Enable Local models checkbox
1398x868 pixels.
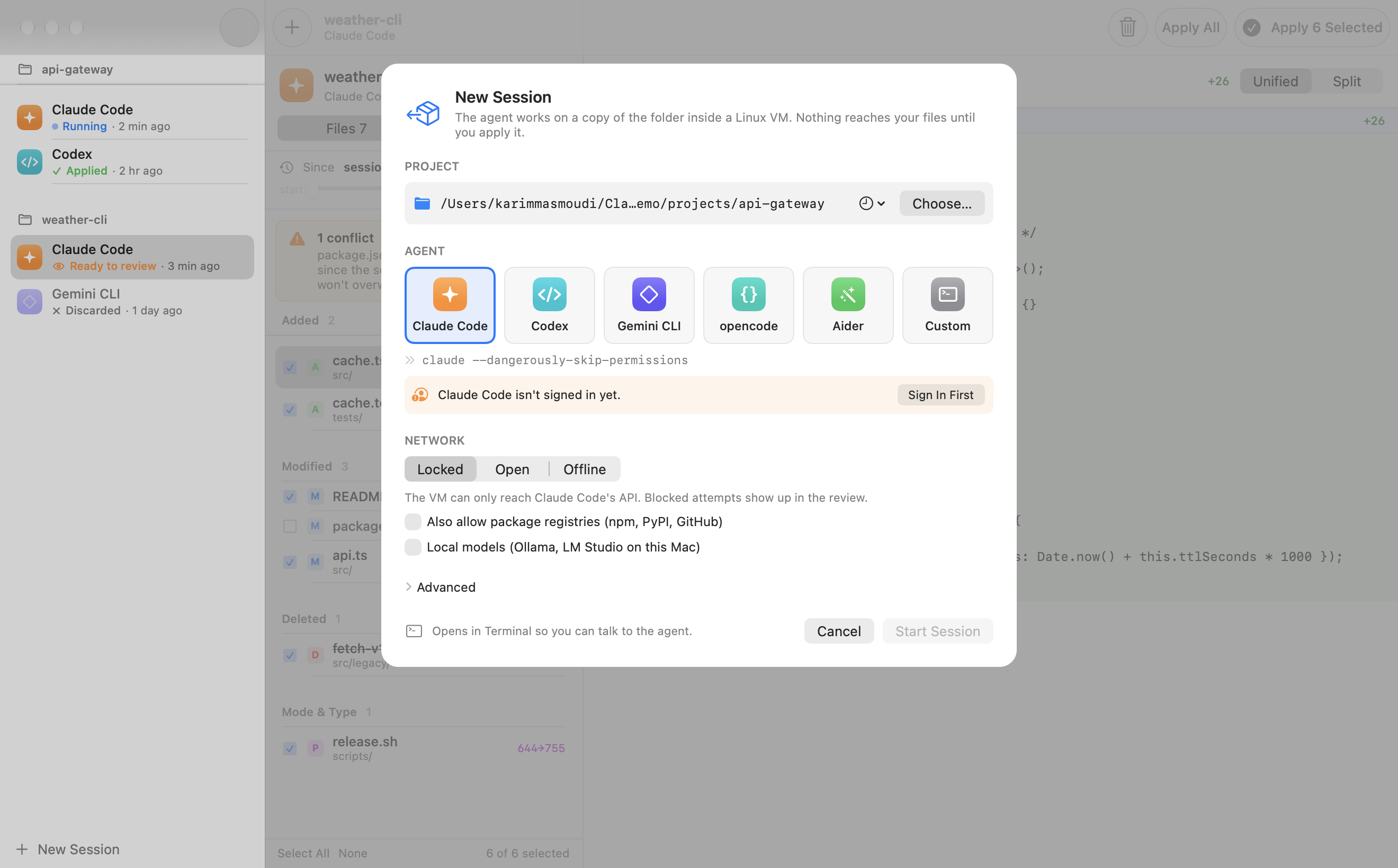click(x=413, y=547)
